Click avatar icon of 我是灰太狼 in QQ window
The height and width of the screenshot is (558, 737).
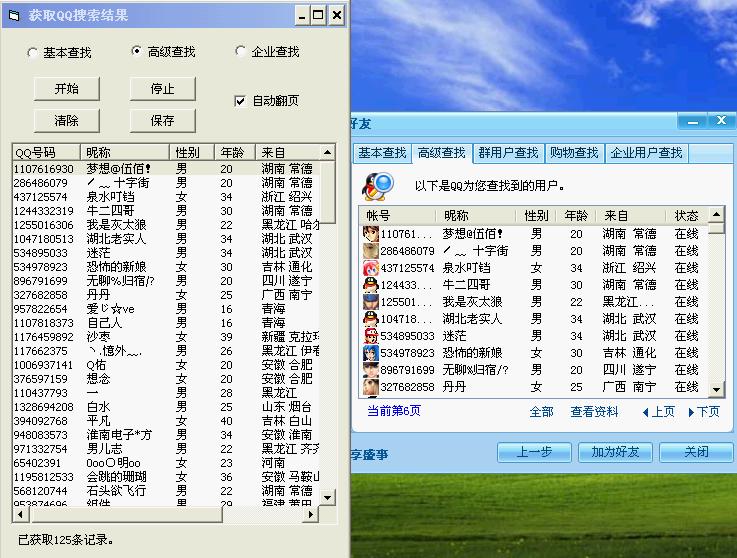click(371, 301)
